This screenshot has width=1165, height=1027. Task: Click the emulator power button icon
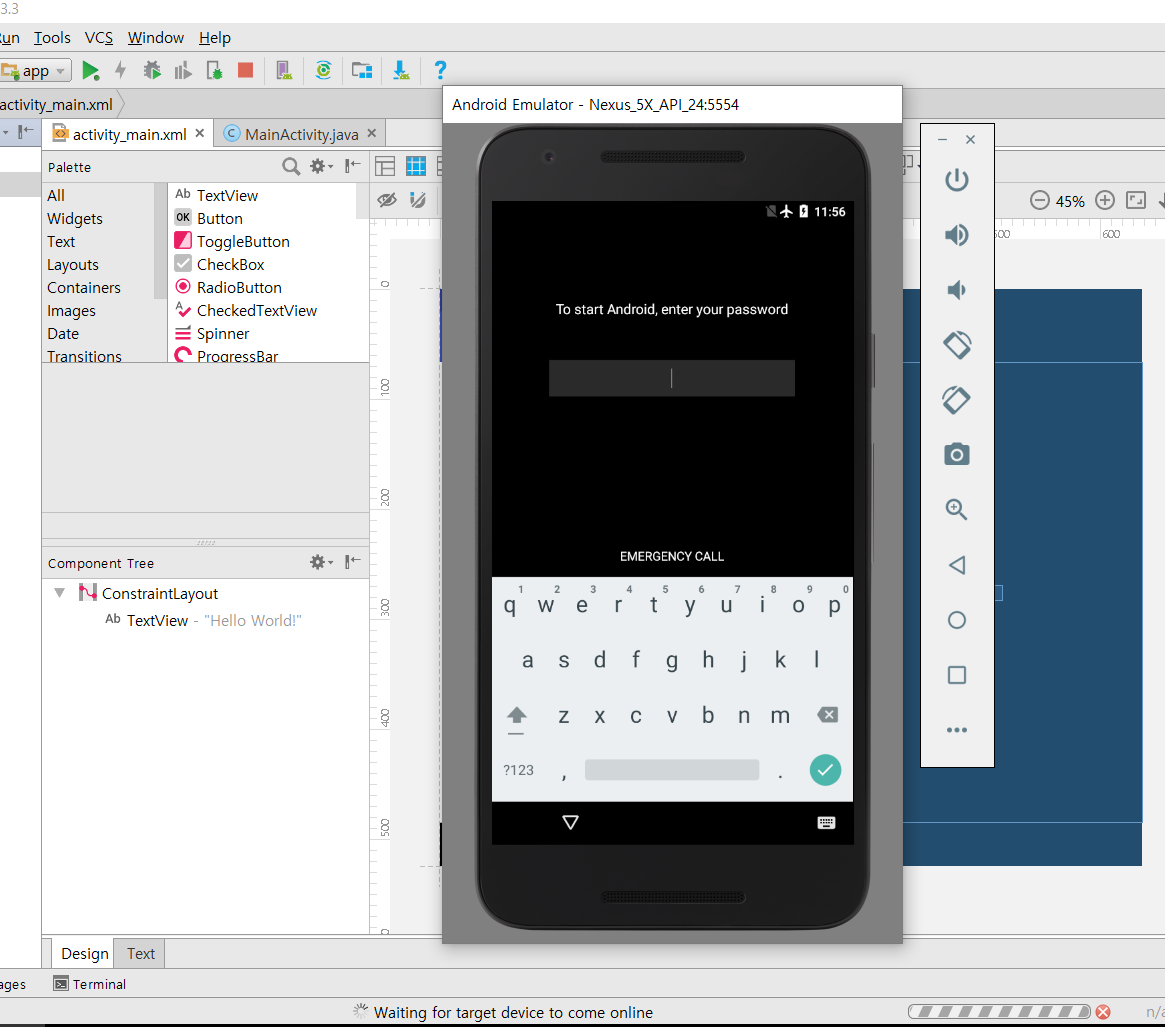pyautogui.click(x=956, y=180)
